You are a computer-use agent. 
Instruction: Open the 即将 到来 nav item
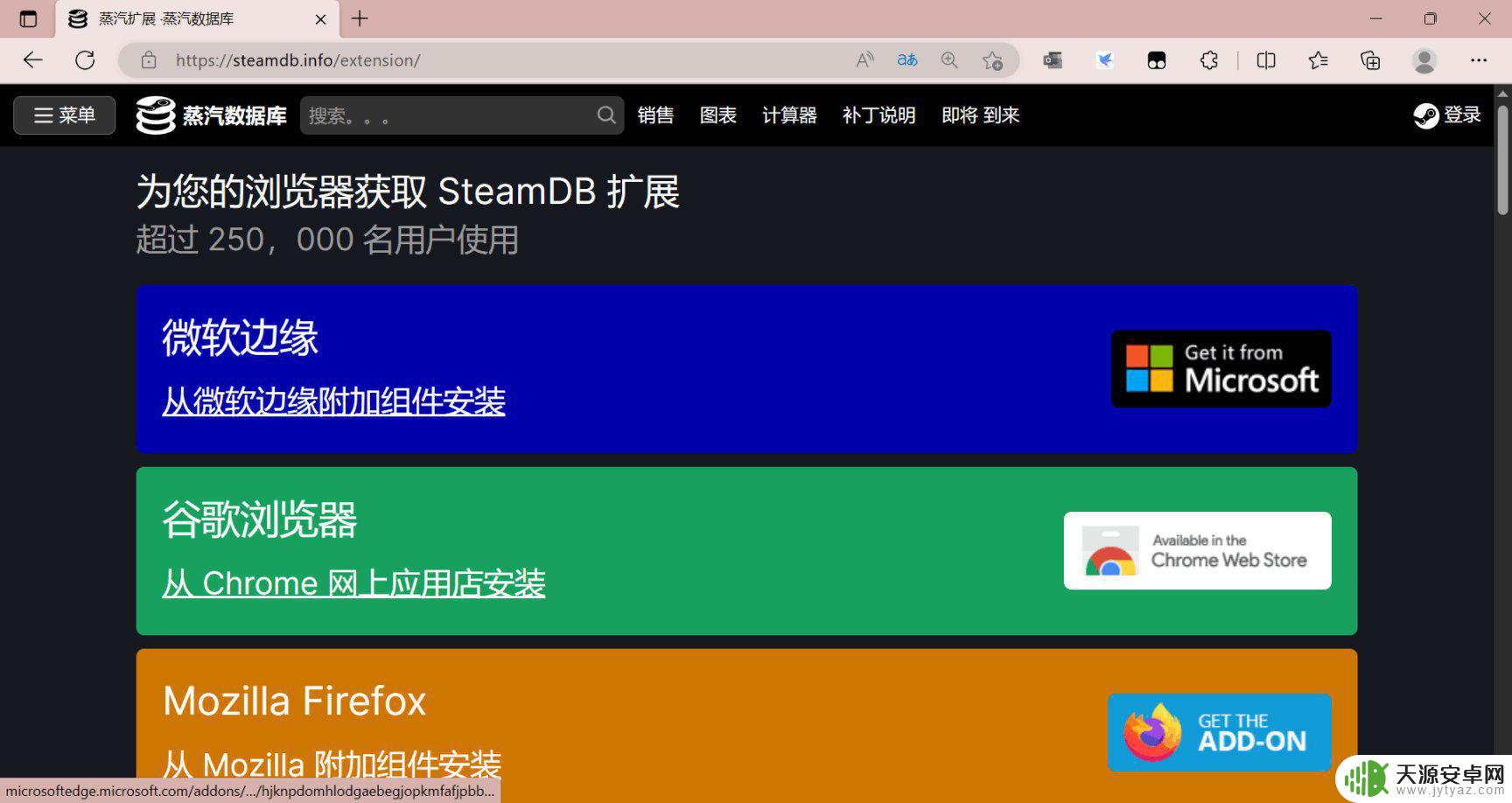point(981,115)
